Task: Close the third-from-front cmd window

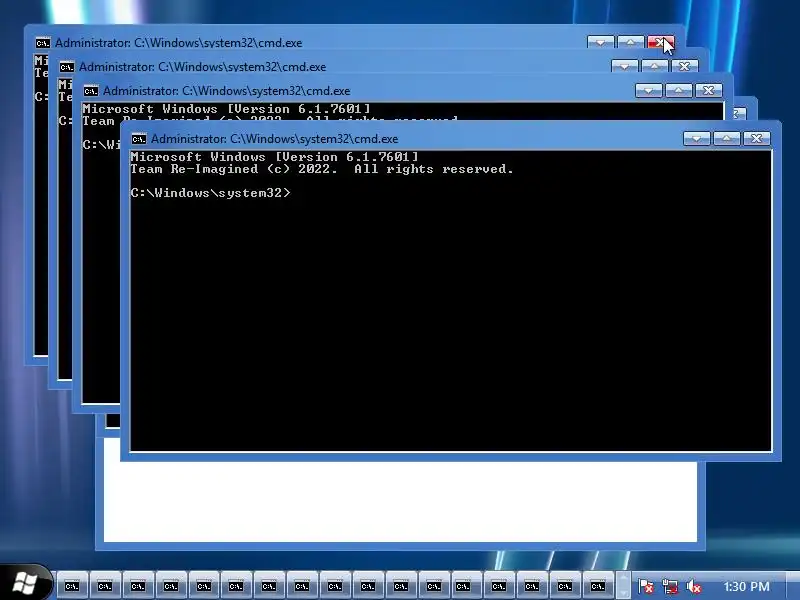Action: click(685, 66)
